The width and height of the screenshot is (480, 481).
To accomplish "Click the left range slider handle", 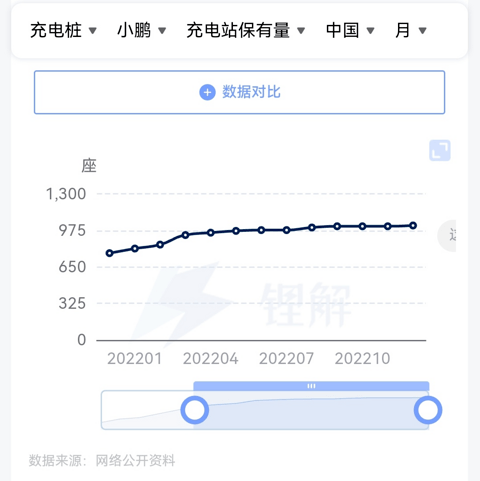I will 195,410.
